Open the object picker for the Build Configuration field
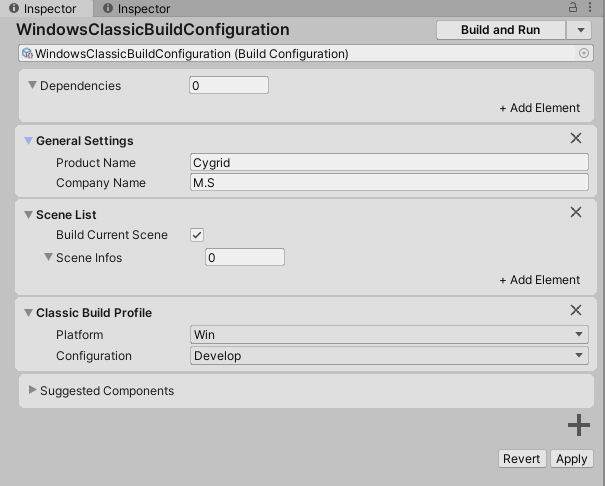The width and height of the screenshot is (605, 486). point(585,54)
